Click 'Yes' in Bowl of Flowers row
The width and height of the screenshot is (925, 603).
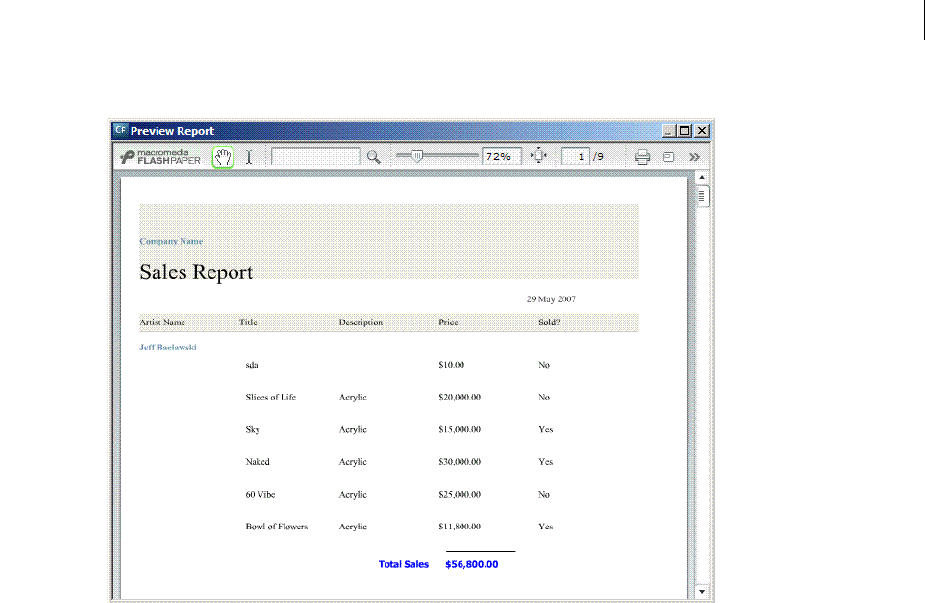(546, 526)
